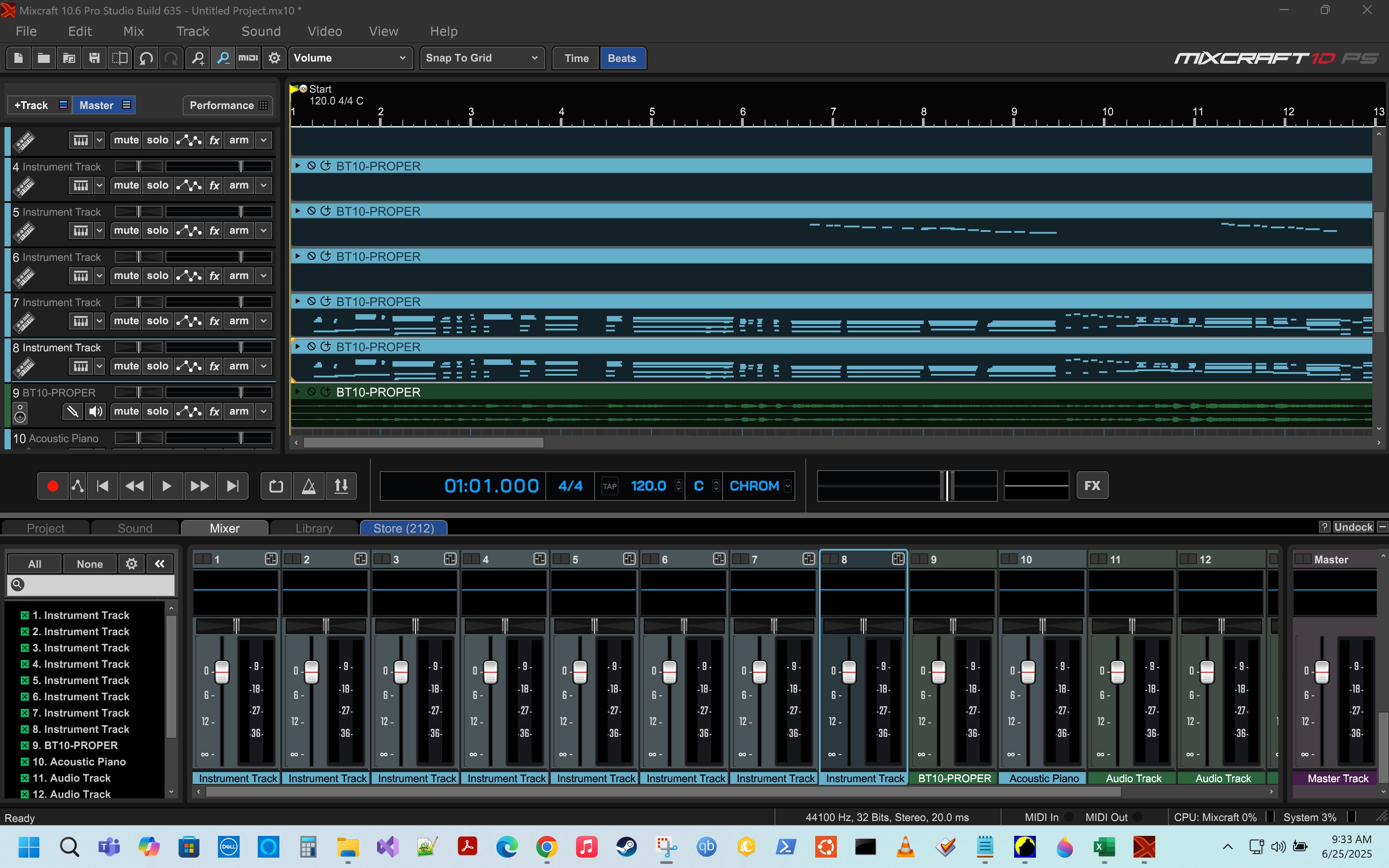Viewport: 1389px width, 868px height.
Task: Open the Video menu
Action: 325,32
